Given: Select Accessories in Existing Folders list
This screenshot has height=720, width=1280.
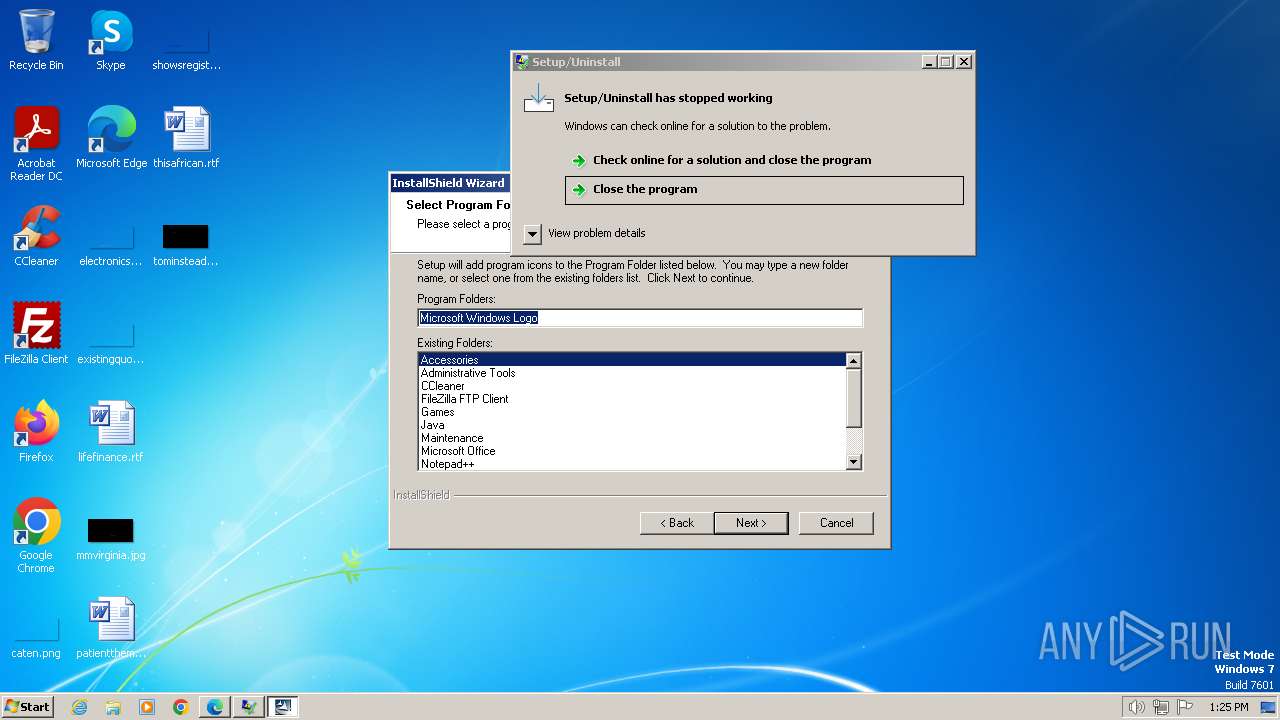Looking at the screenshot, I should click(632, 360).
